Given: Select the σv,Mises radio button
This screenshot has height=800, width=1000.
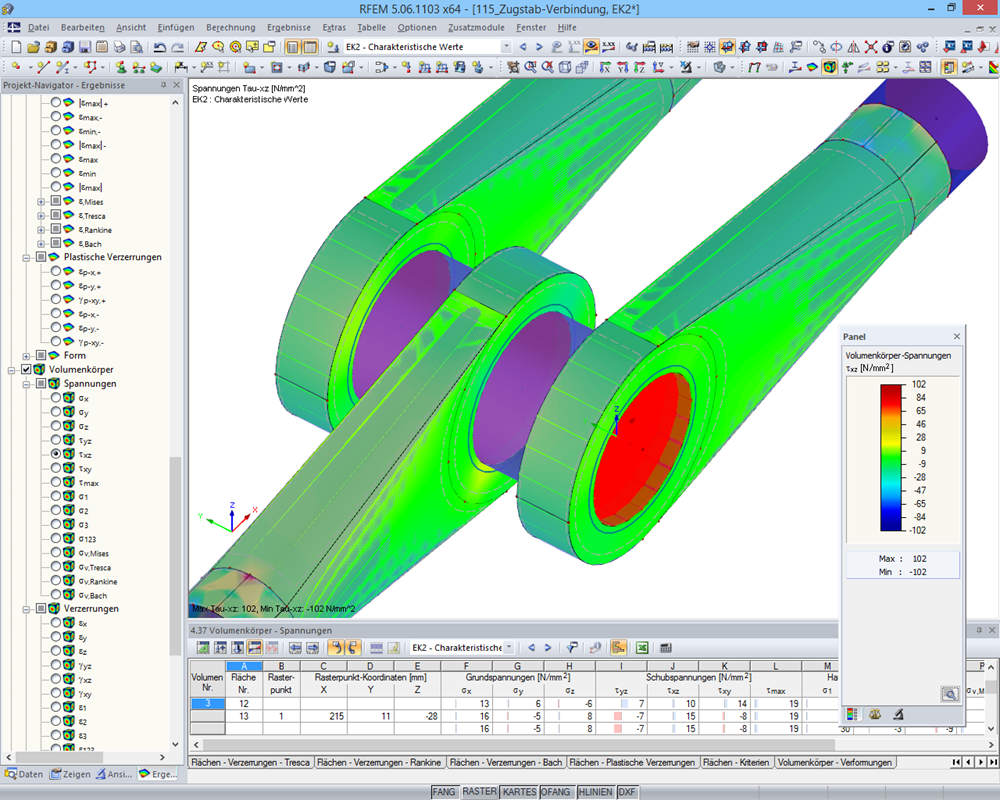Looking at the screenshot, I should coord(56,552).
